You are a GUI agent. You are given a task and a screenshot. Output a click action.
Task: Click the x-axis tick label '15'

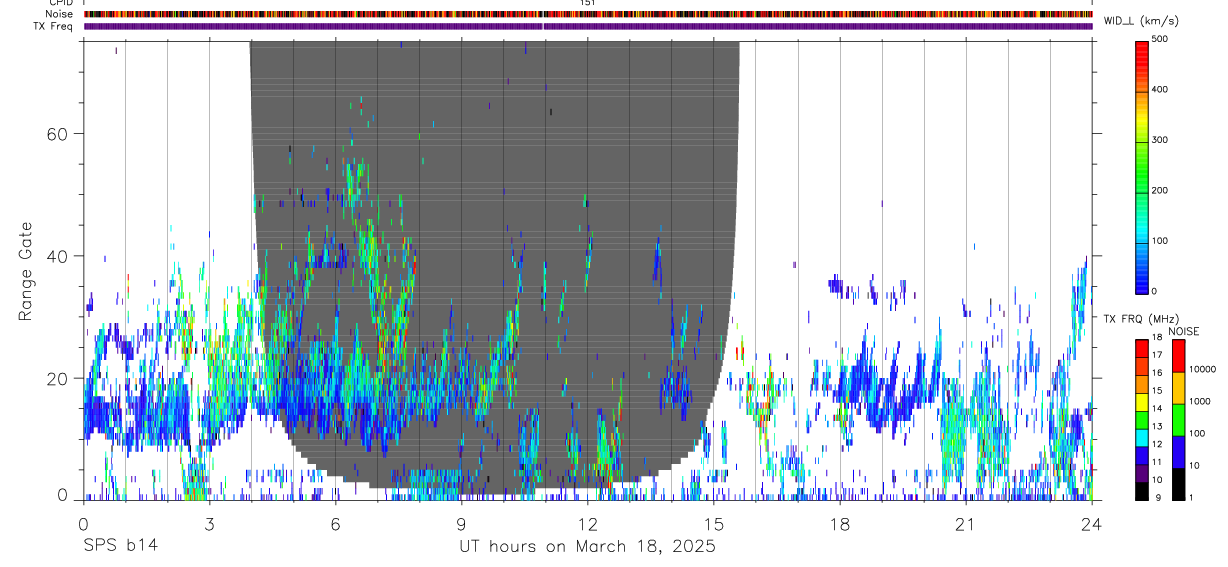click(x=714, y=523)
